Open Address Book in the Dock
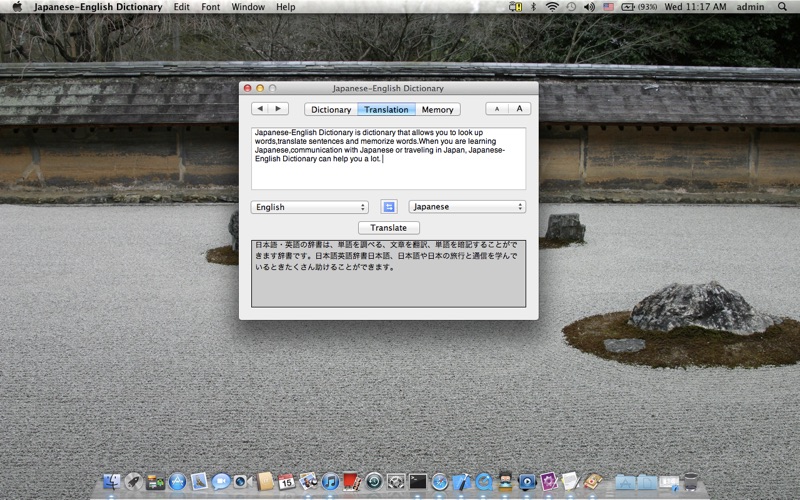The image size is (800, 500). pyautogui.click(x=265, y=481)
